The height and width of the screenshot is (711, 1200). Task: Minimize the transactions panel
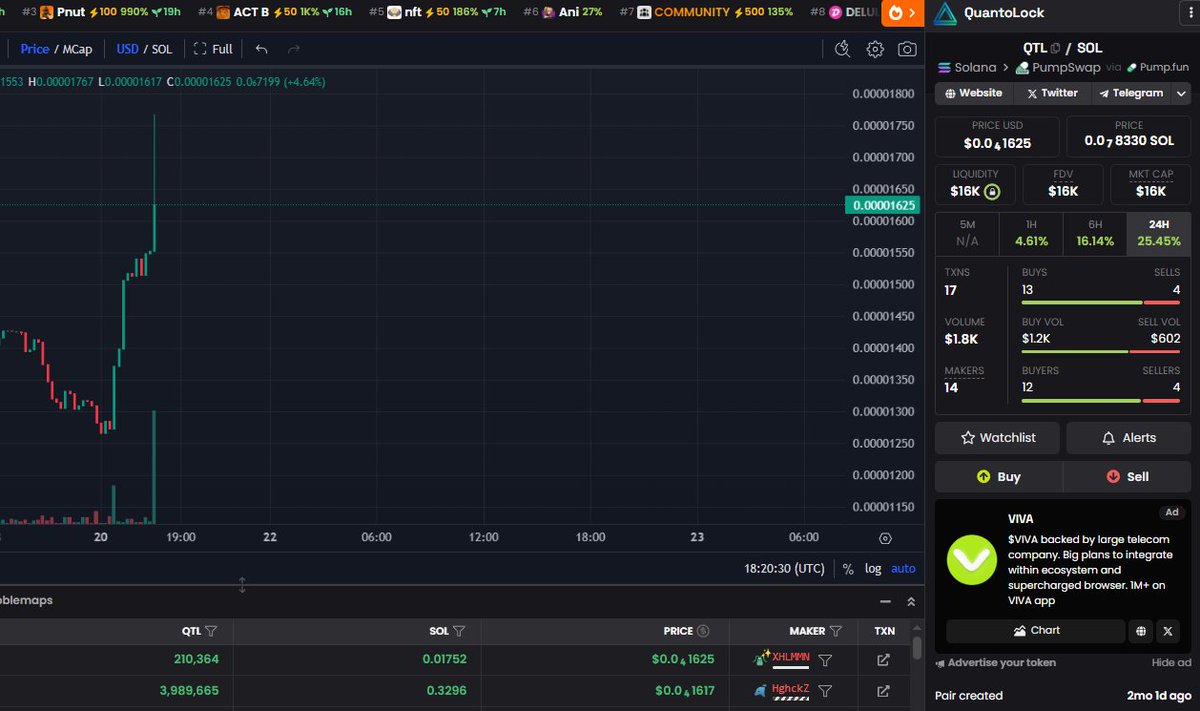(x=885, y=602)
